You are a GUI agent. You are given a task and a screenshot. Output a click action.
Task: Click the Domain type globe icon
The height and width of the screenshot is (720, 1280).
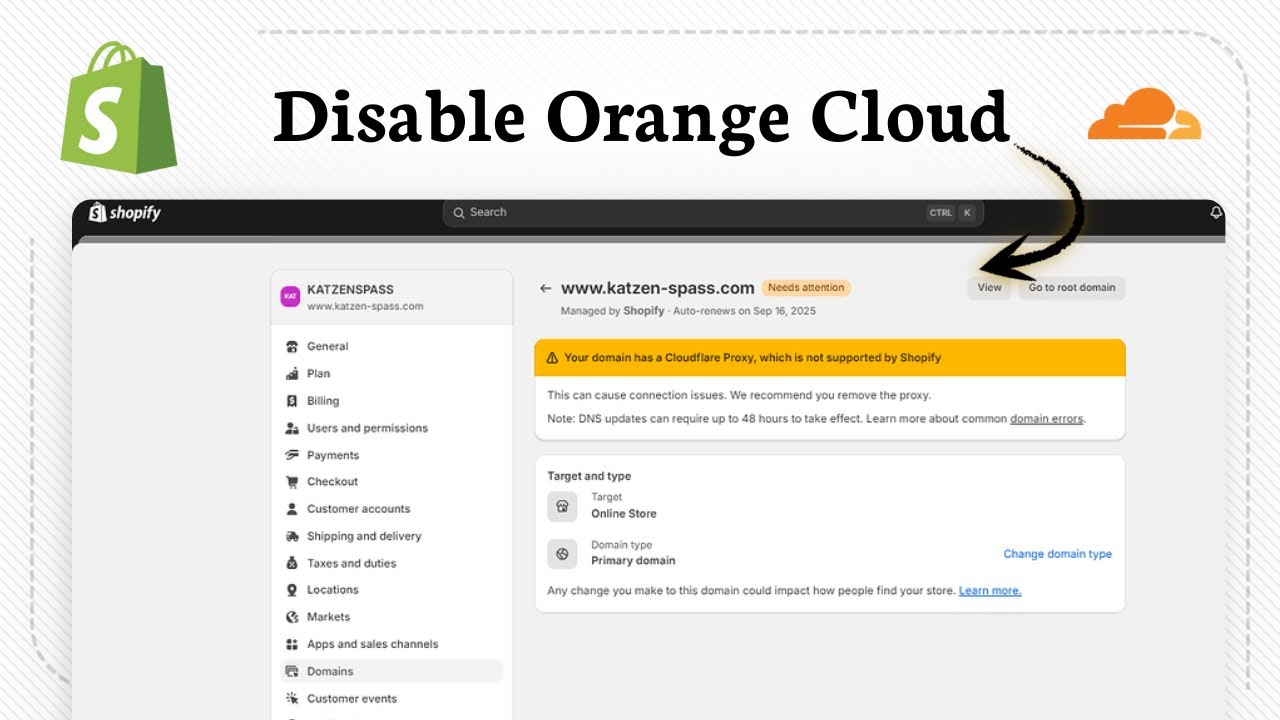click(x=562, y=553)
